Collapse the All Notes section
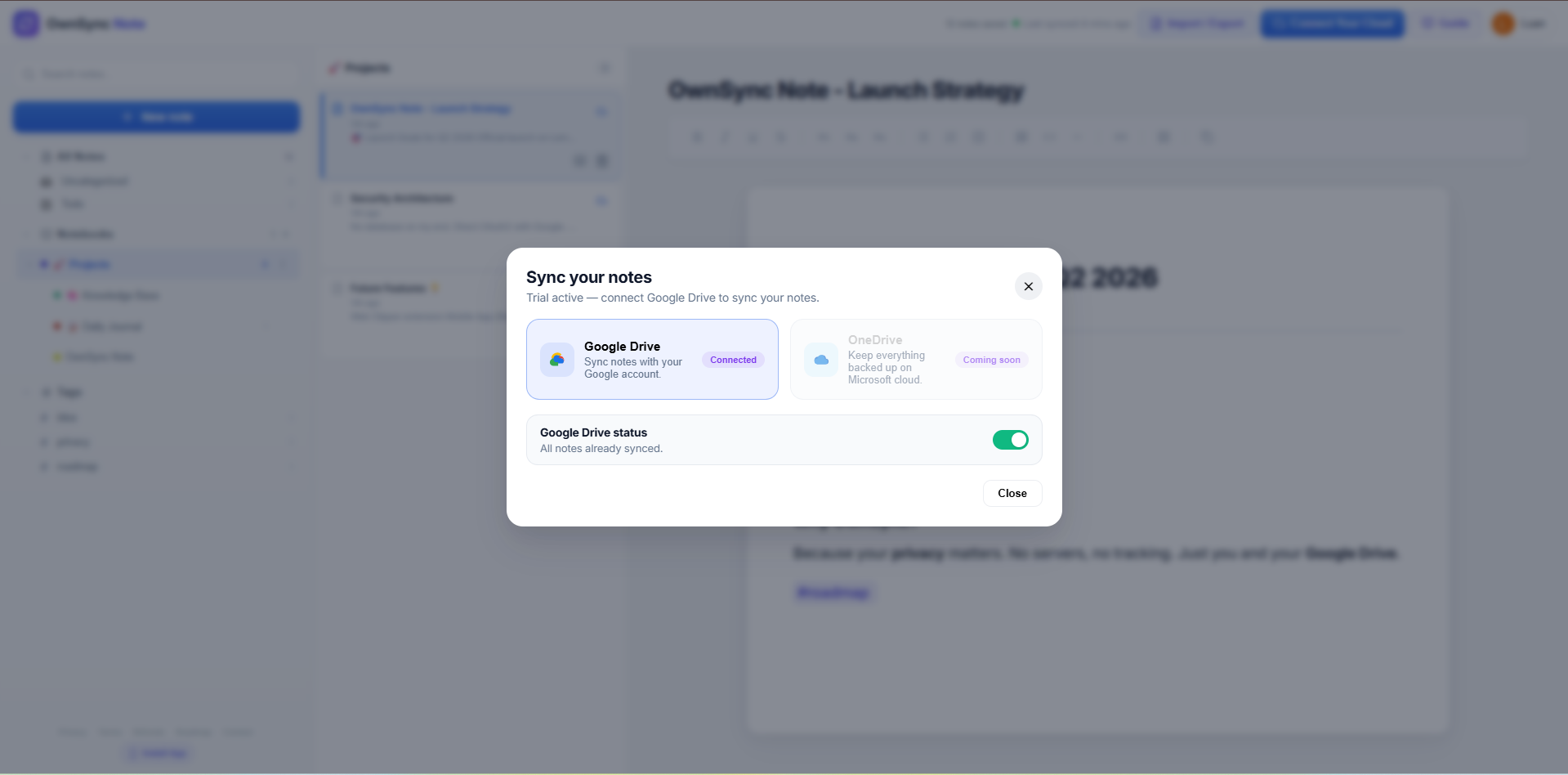This screenshot has height=775, width=1568. point(26,157)
